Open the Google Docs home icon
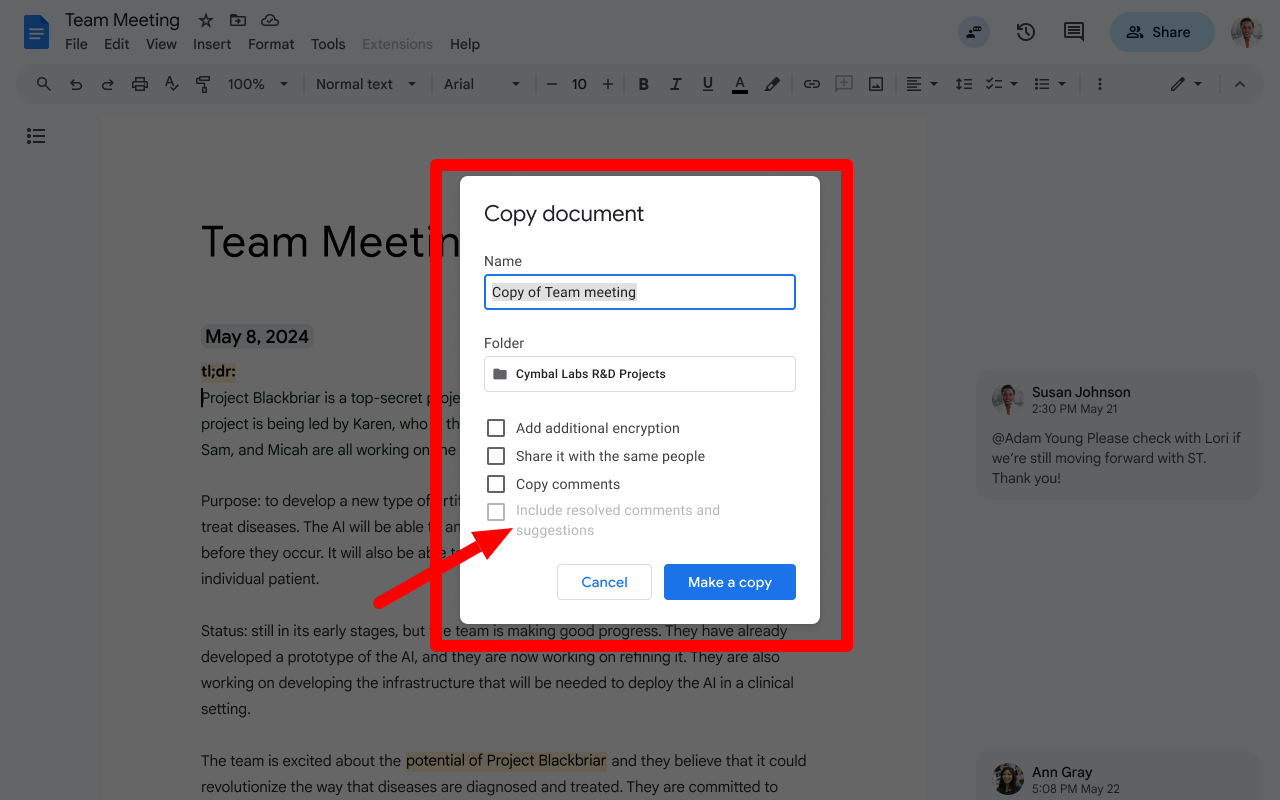Image resolution: width=1280 pixels, height=800 pixels. 37,32
